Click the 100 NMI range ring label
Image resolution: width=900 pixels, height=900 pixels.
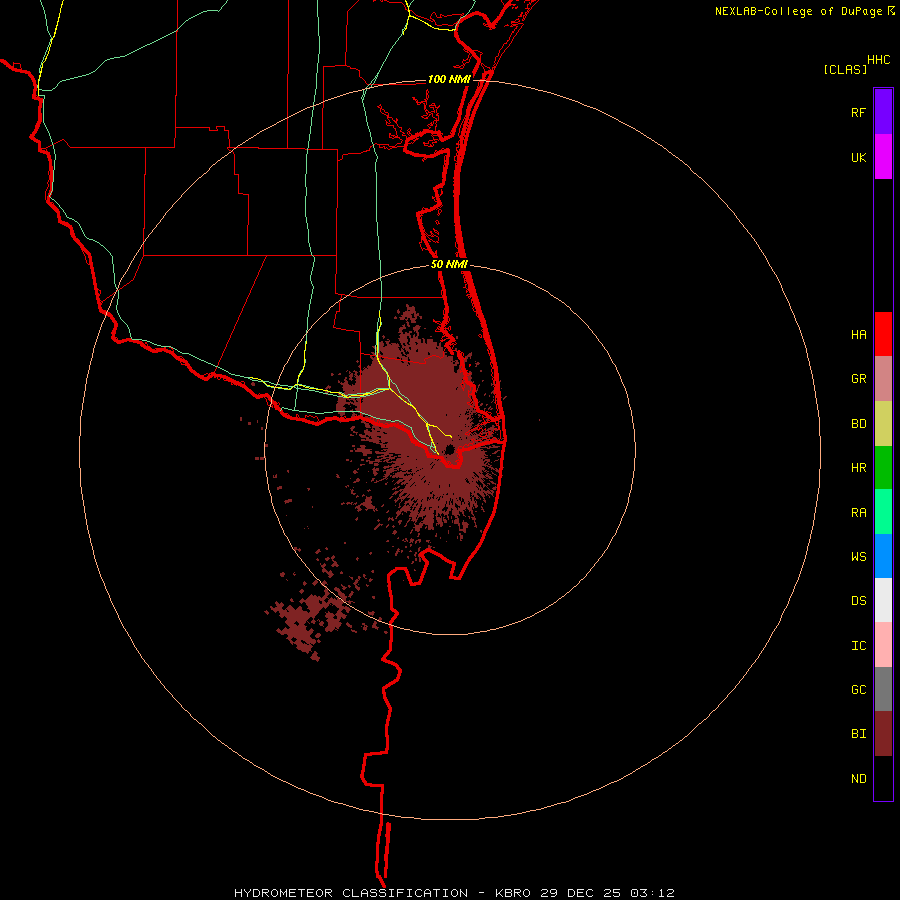(449, 79)
